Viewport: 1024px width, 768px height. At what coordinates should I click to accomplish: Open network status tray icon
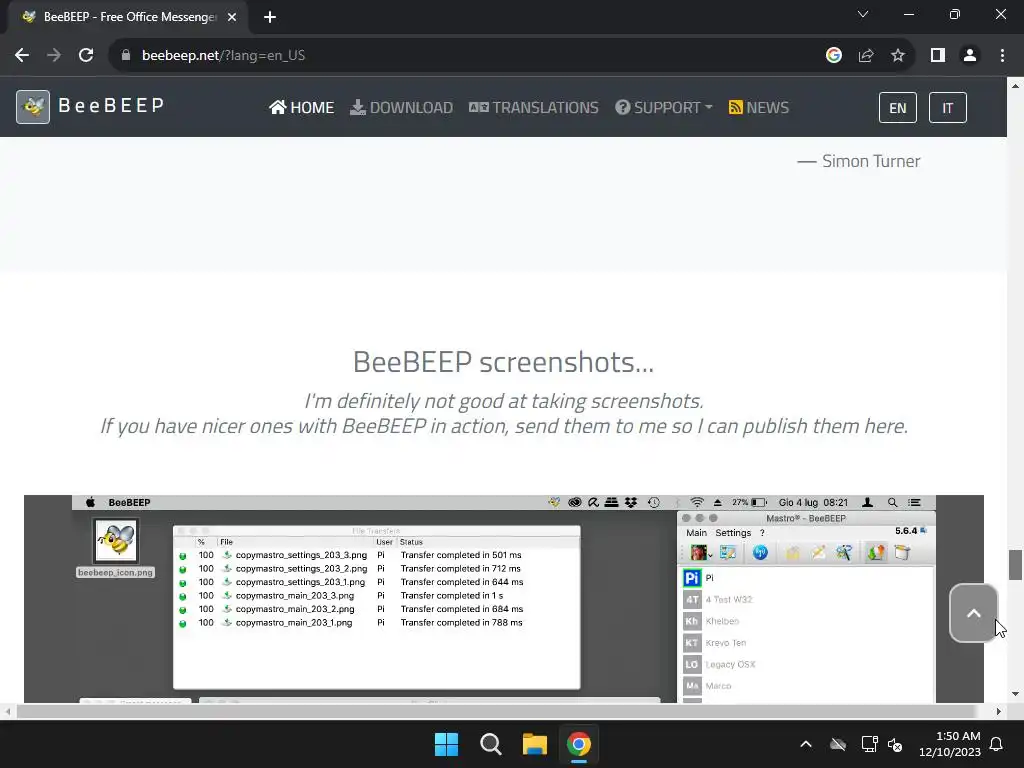869,744
